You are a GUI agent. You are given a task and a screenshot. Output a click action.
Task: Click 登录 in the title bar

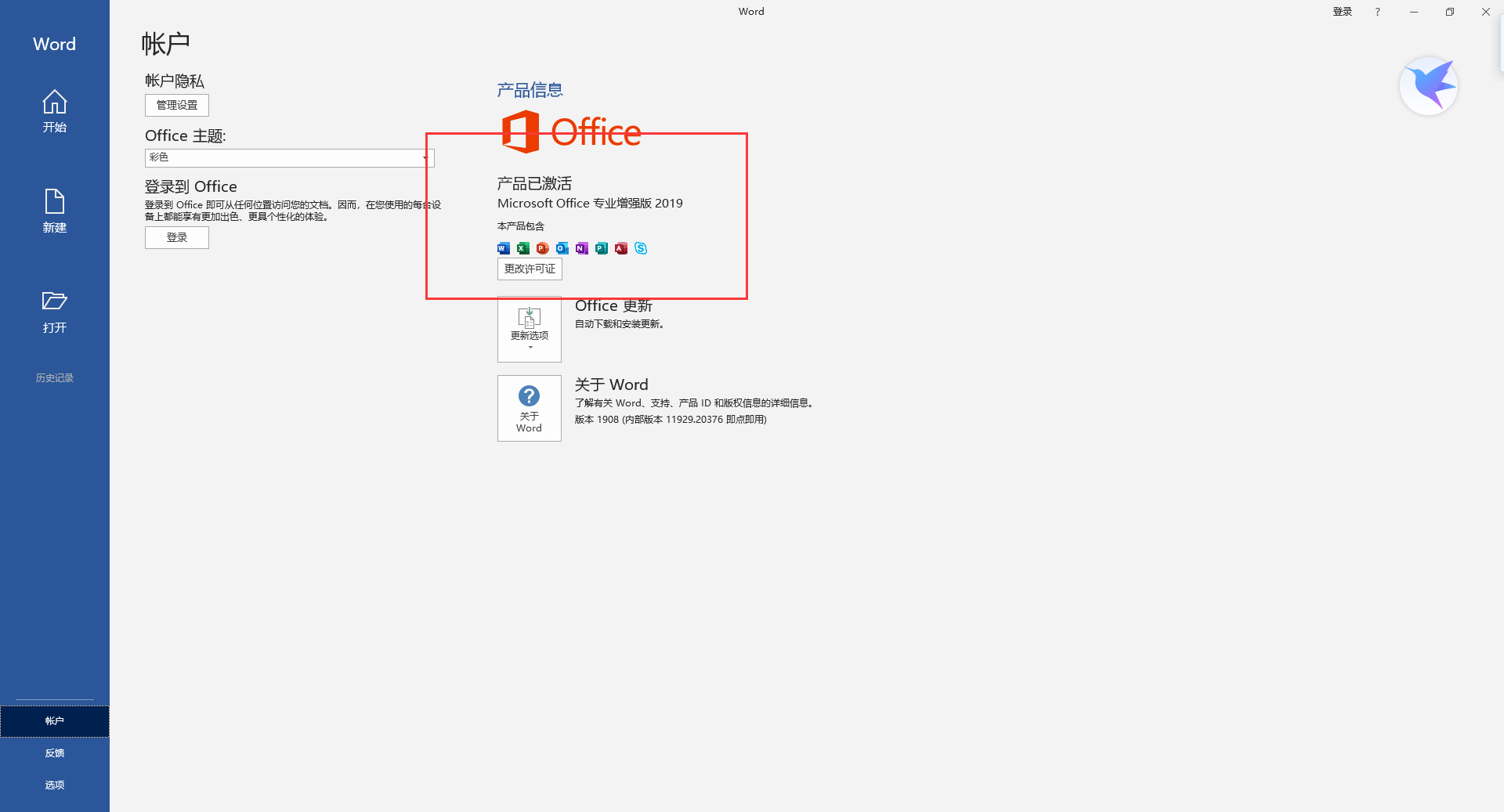[x=1343, y=12]
